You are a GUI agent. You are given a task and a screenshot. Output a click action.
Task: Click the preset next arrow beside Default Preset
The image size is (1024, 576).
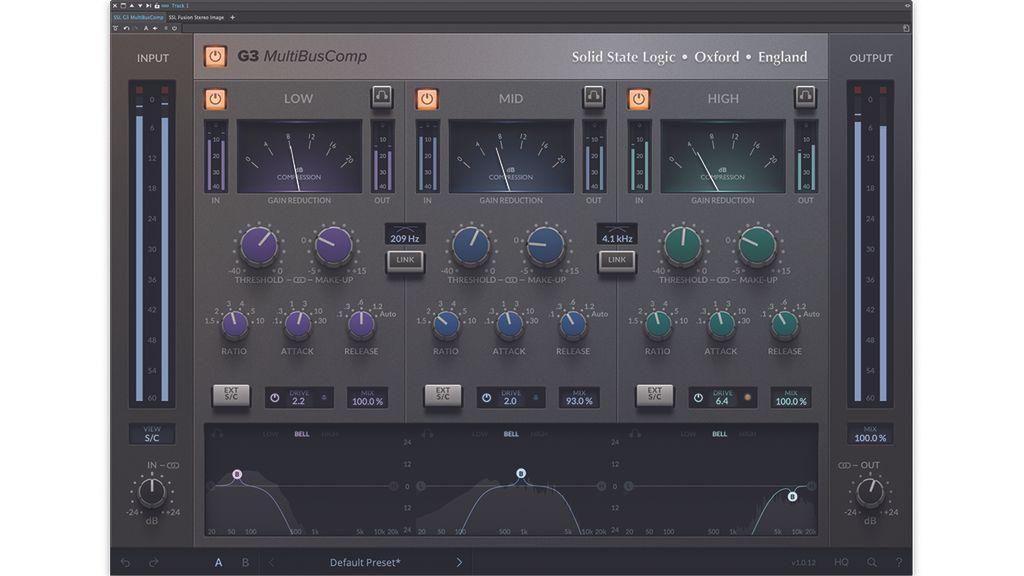tap(458, 563)
